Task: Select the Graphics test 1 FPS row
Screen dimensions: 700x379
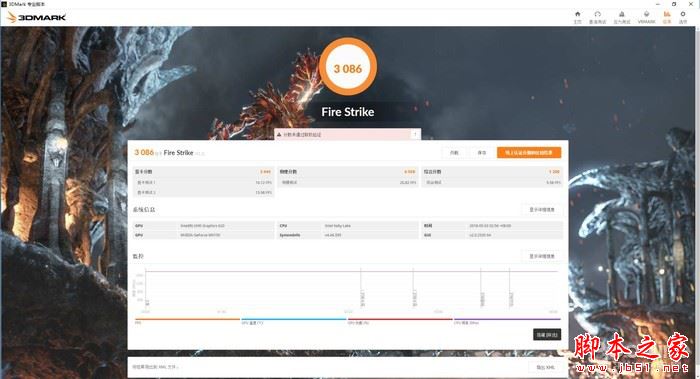Action: coord(203,183)
